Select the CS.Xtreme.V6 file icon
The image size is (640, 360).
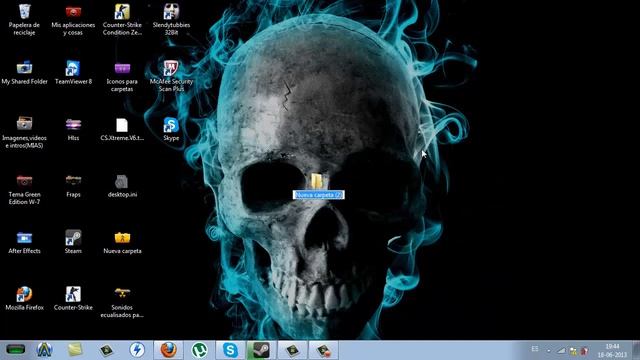point(122,129)
